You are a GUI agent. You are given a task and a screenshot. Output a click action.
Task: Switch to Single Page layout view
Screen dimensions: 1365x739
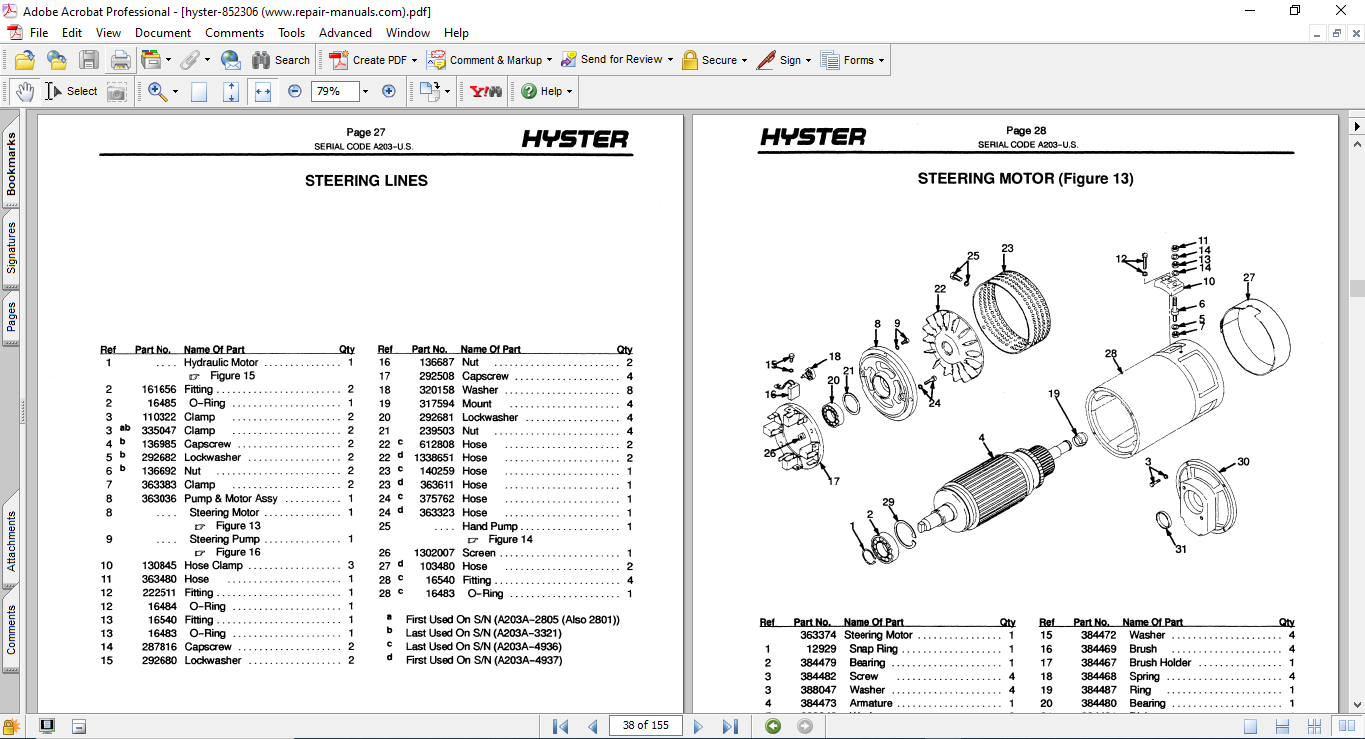coord(1250,726)
